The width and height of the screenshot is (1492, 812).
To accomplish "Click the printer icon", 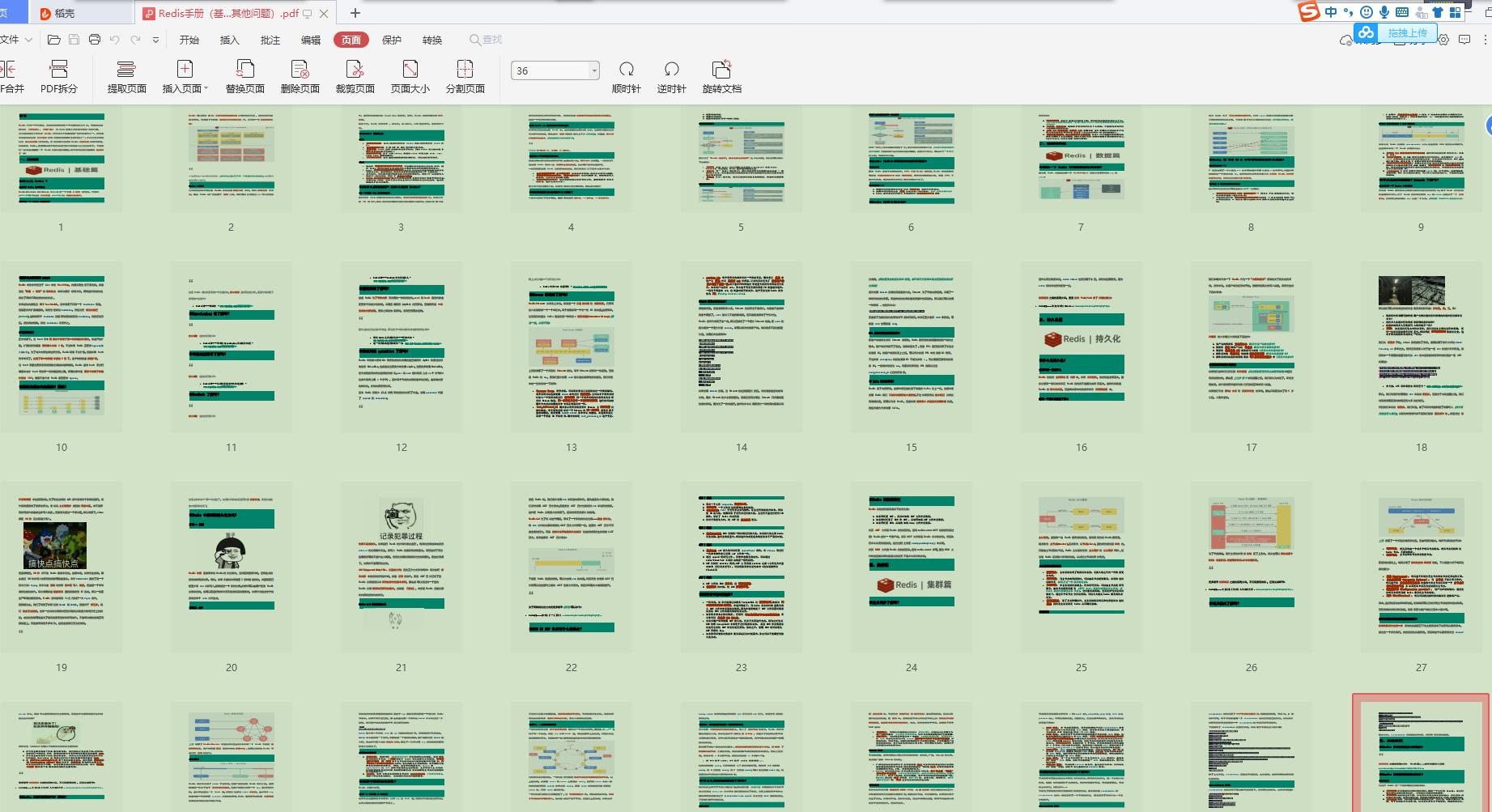I will tap(95, 40).
